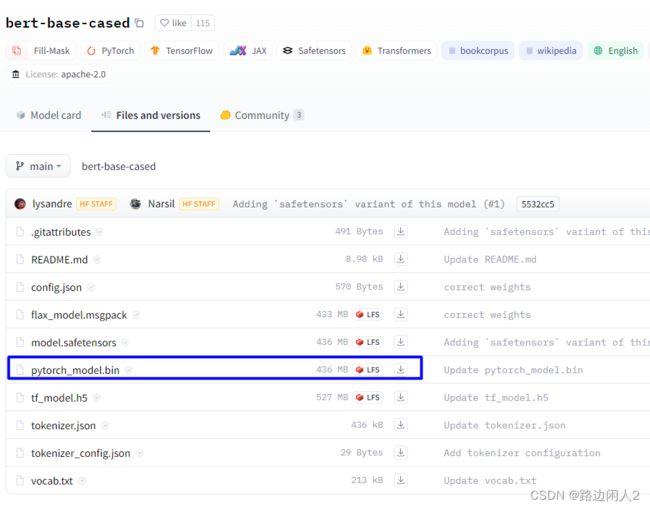
Task: Select the English language tag
Action: tap(616, 51)
